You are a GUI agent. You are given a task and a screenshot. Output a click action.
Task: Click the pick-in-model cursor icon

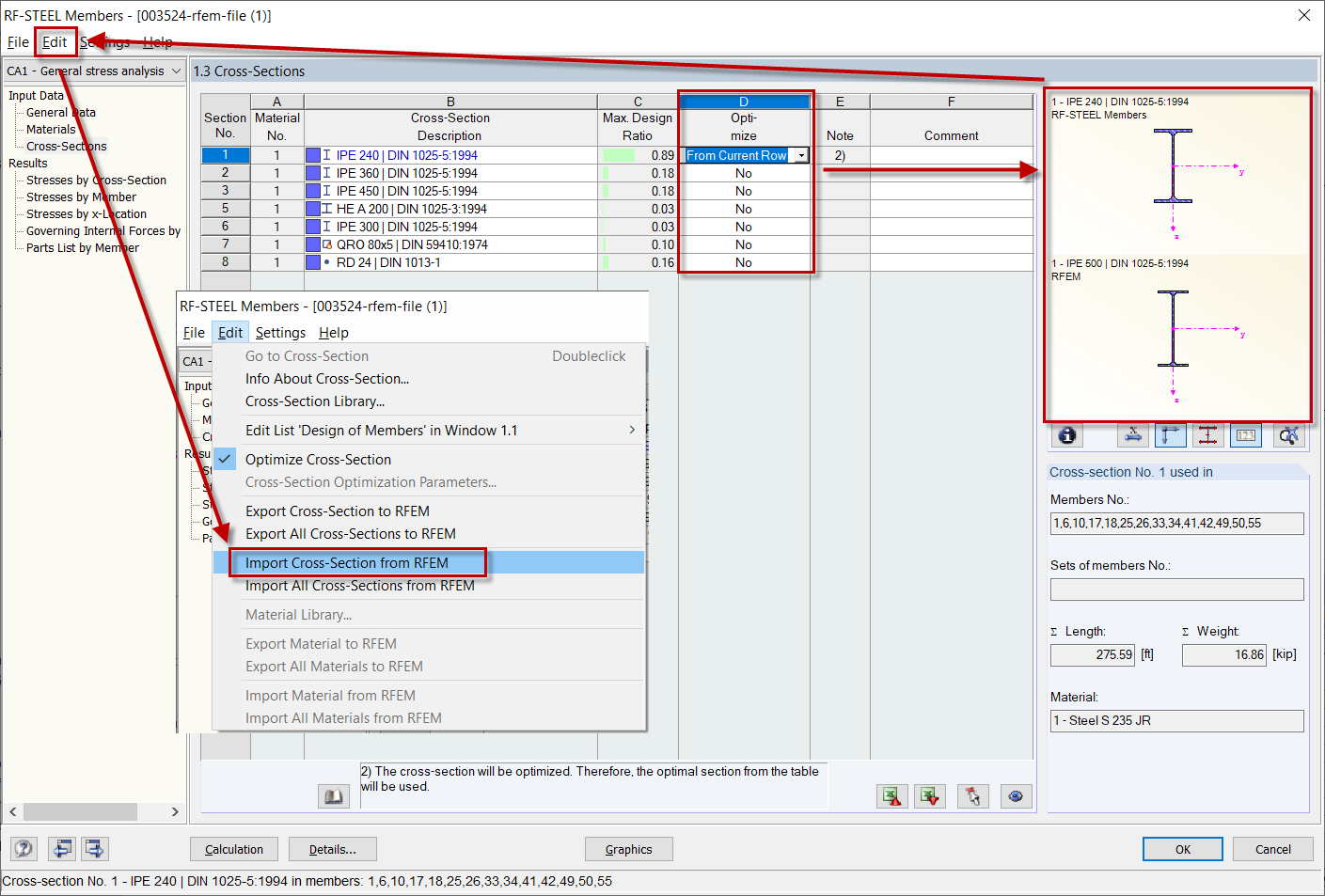click(x=973, y=796)
